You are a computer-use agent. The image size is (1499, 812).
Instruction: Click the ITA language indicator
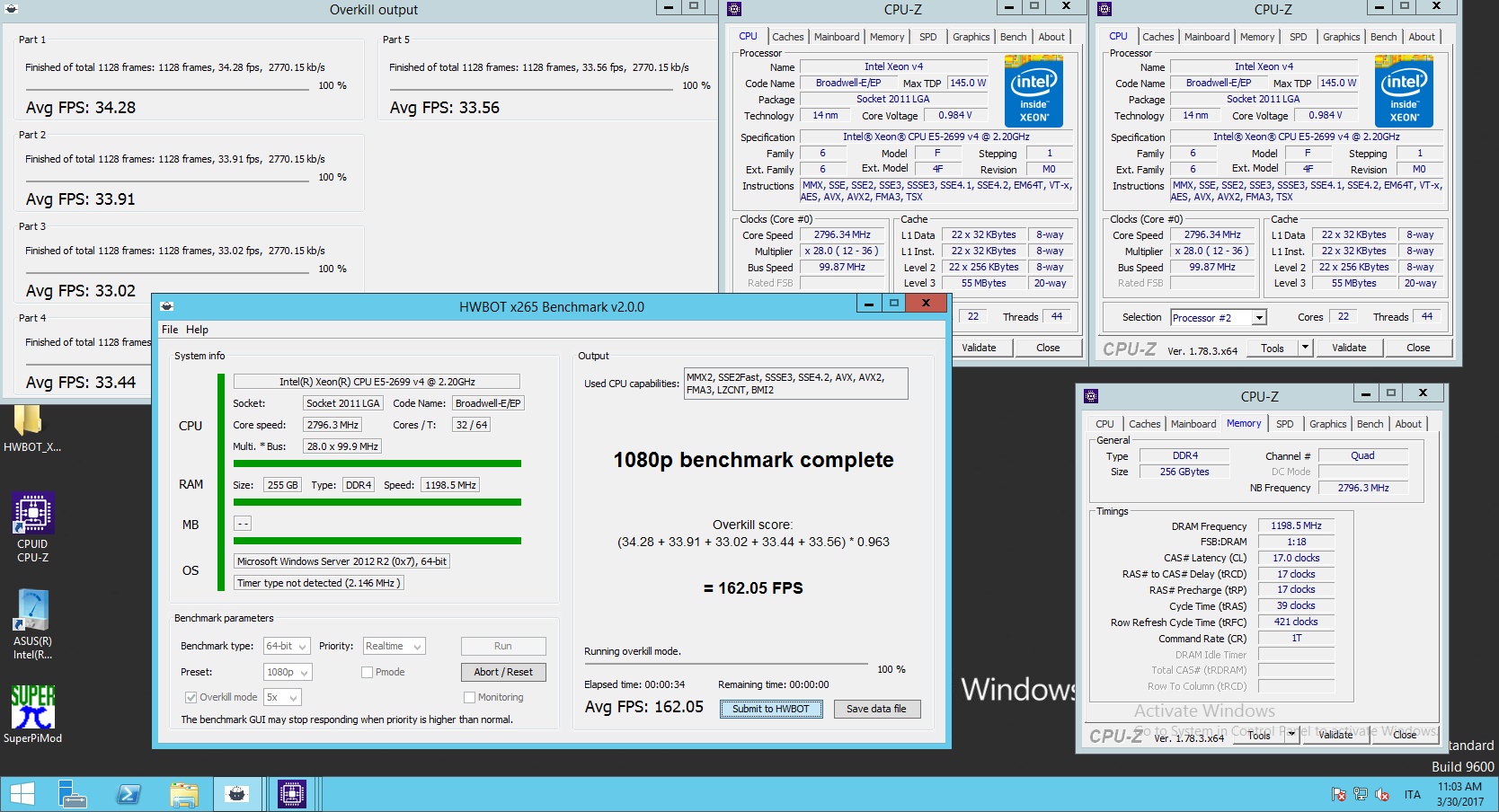1413,794
